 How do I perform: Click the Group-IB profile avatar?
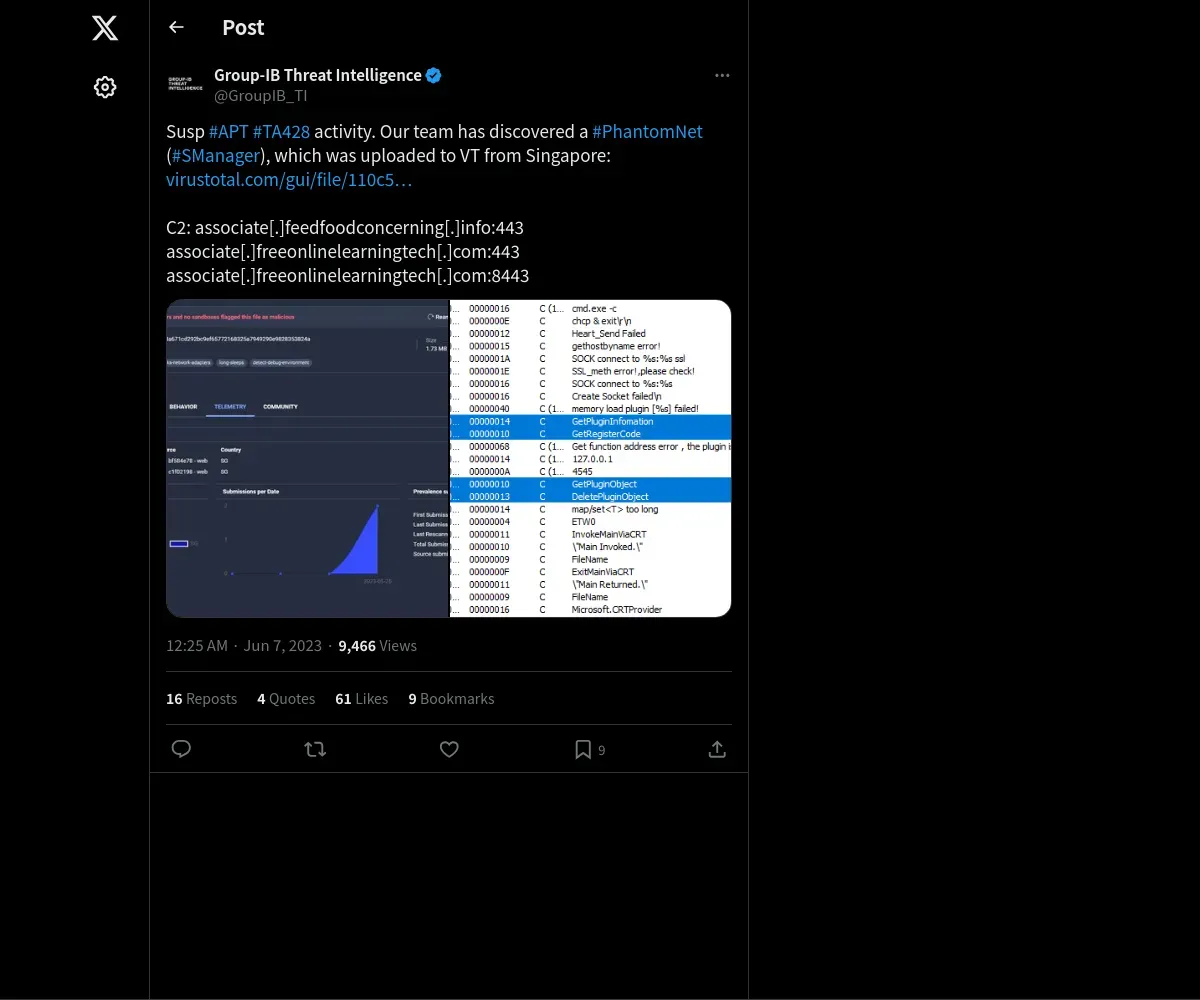[185, 85]
